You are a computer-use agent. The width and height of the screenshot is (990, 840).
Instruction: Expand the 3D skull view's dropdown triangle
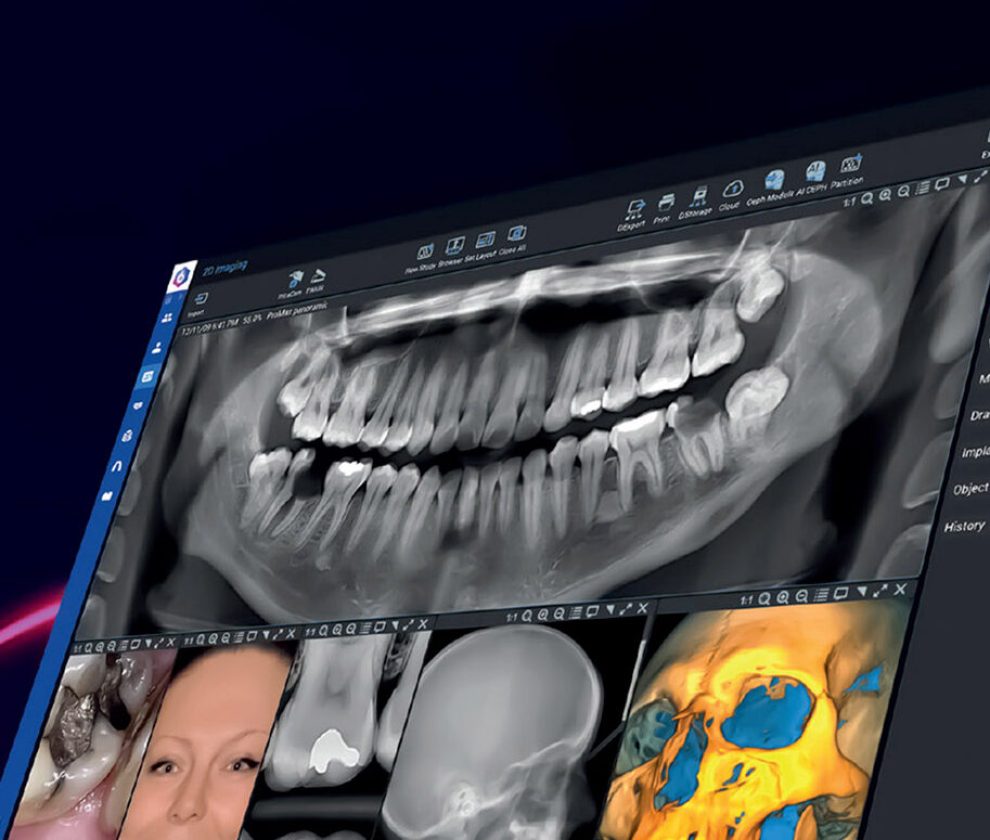pos(860,593)
